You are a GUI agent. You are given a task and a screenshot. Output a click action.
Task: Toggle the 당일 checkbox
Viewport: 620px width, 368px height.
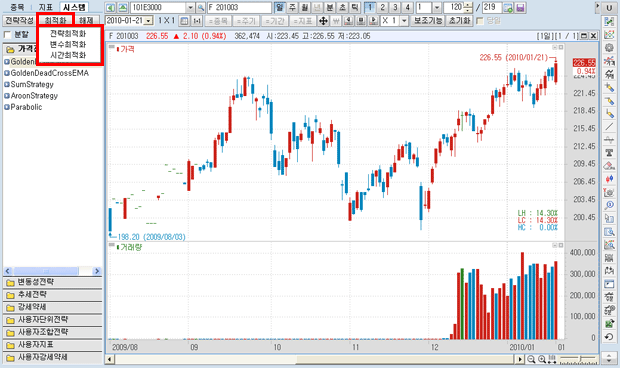(x=480, y=21)
